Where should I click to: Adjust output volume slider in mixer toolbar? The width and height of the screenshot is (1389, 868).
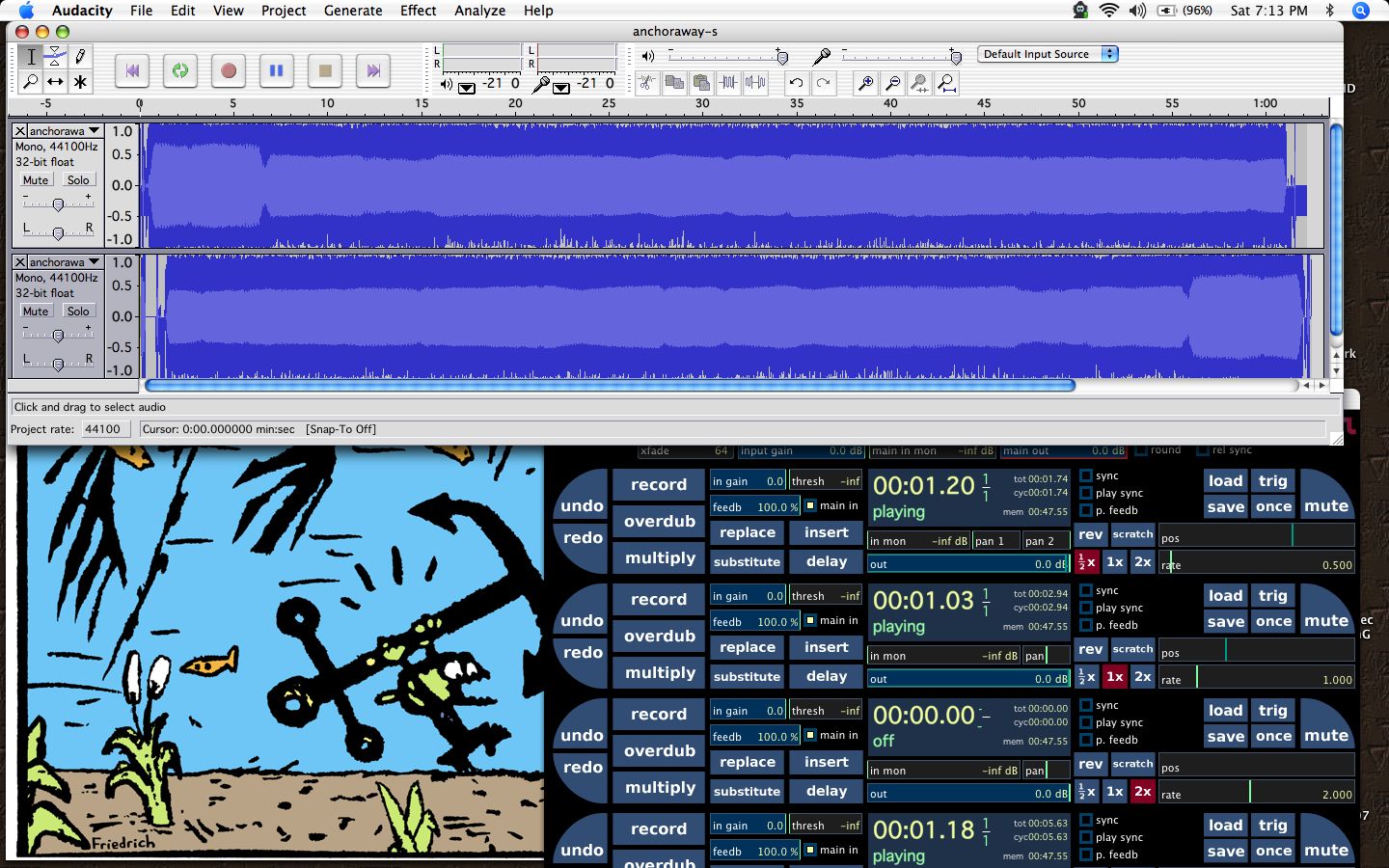pos(726,56)
